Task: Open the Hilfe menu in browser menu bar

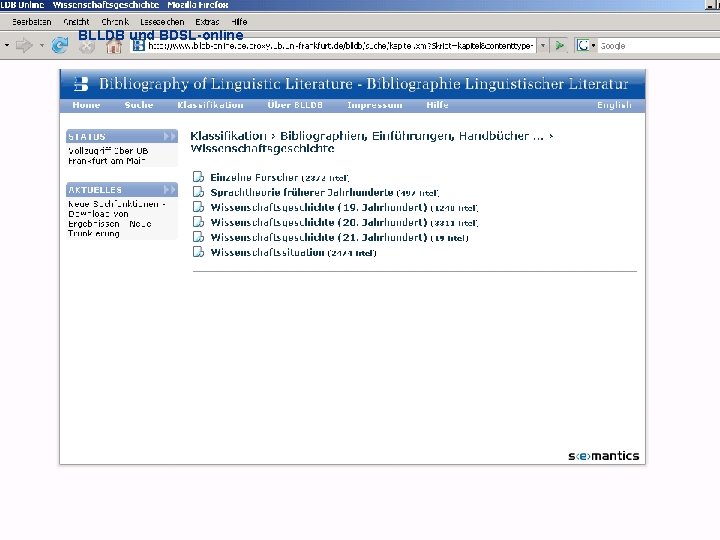Action: 239,22
